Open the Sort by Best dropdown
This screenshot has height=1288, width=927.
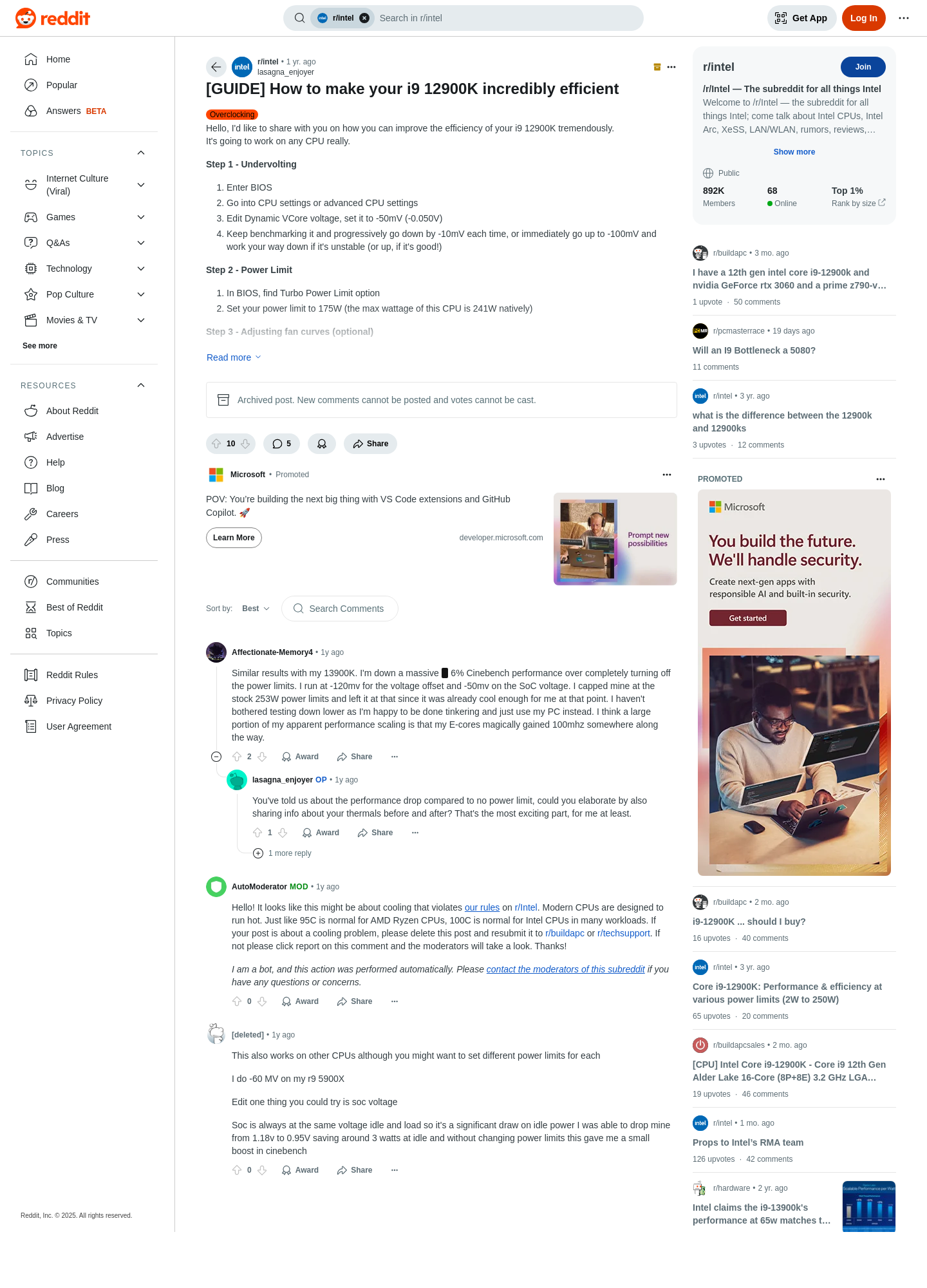pos(256,609)
